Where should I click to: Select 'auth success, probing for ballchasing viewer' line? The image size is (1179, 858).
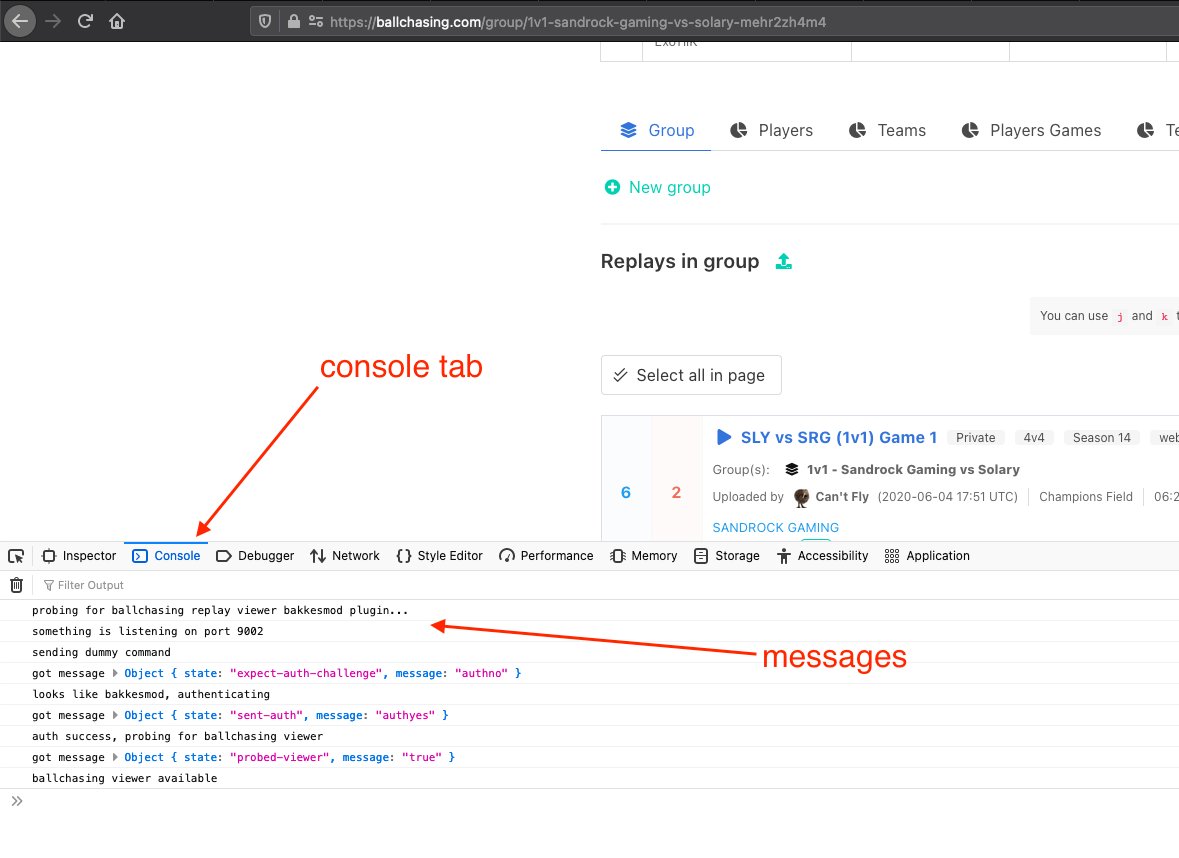(177, 736)
